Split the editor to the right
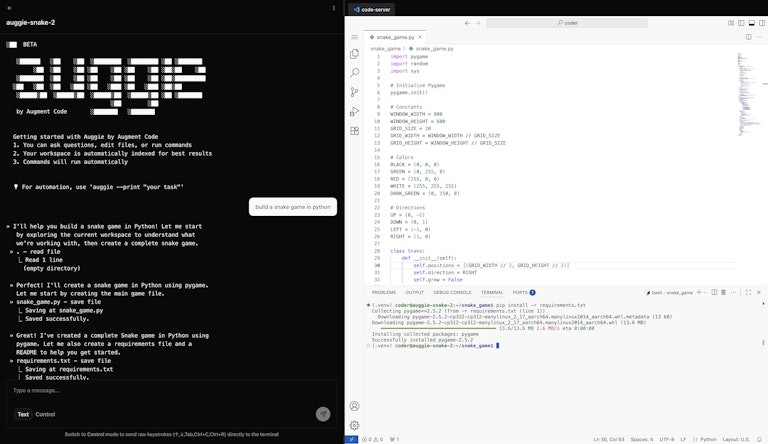Screen dimensions: 768x444 [748, 37]
